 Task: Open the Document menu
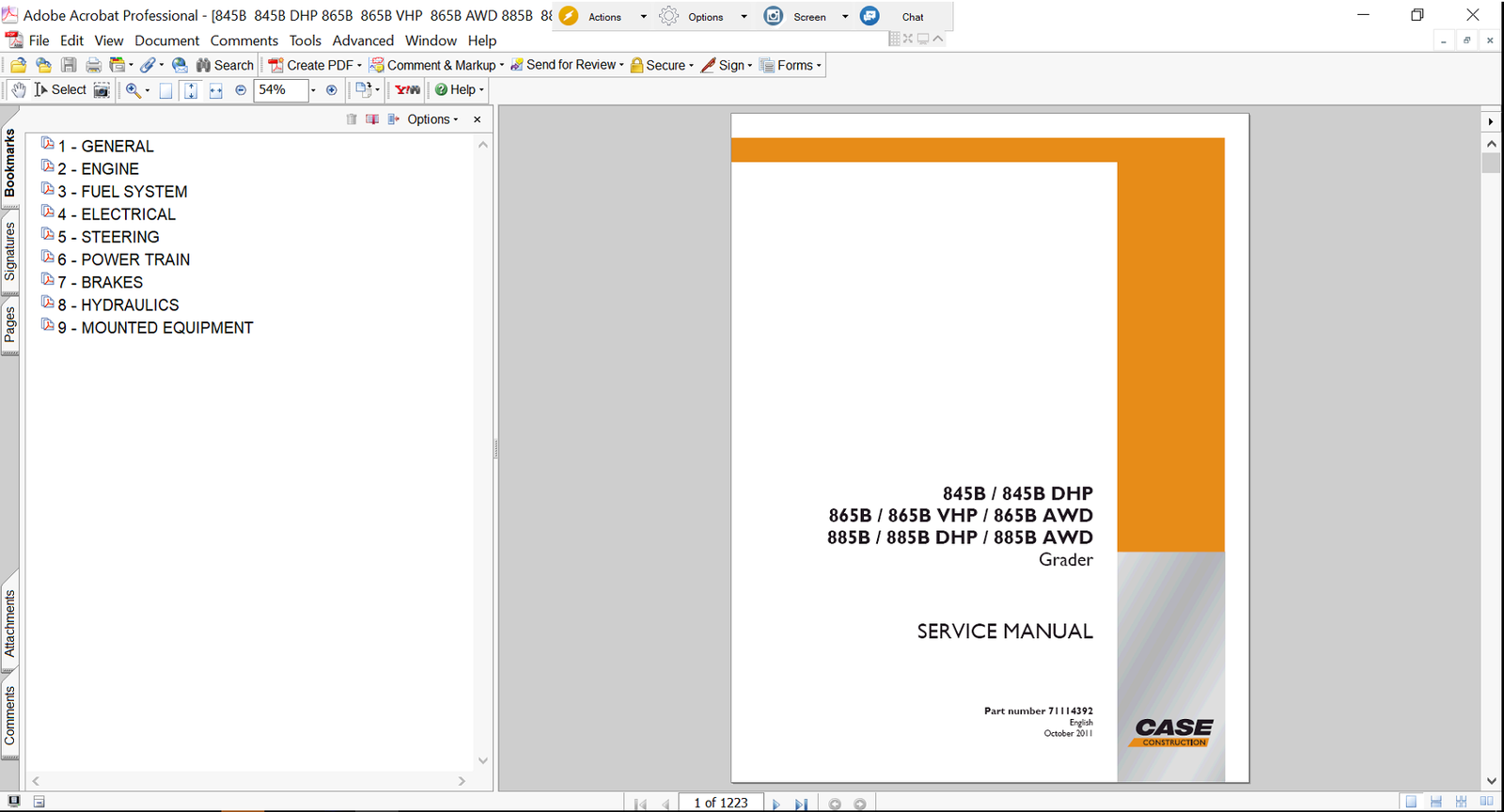166,40
